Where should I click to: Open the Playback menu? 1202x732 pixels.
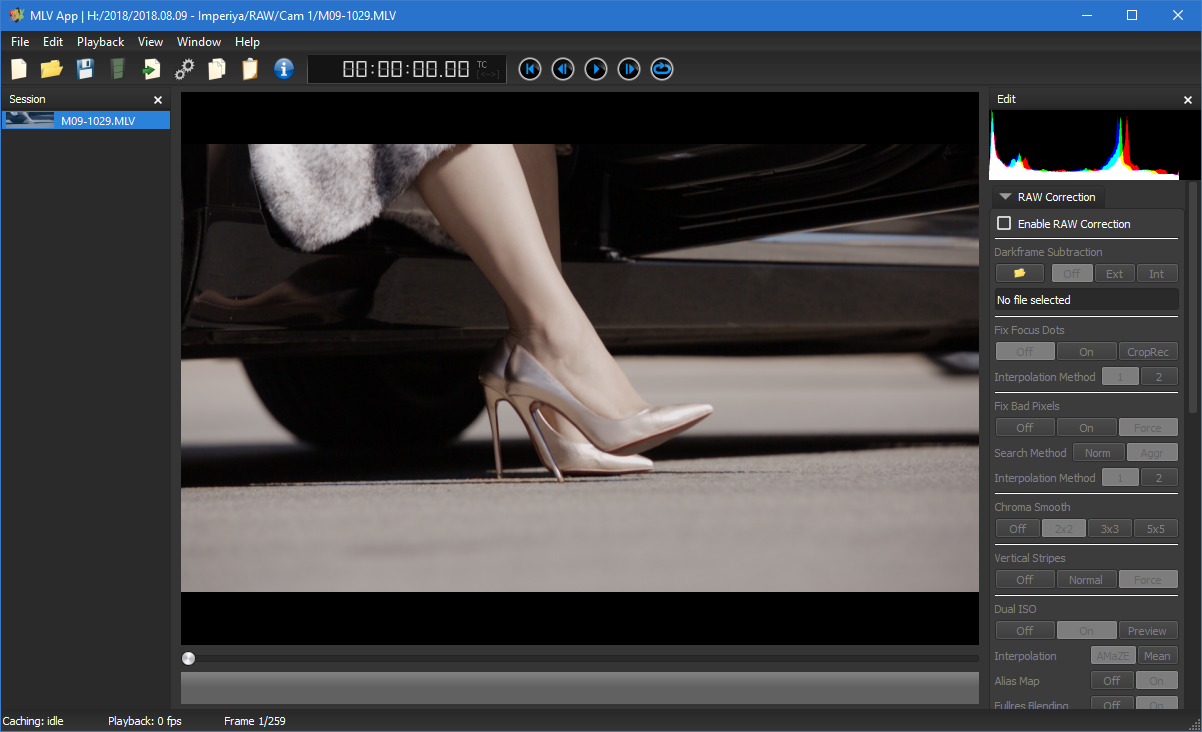(100, 42)
